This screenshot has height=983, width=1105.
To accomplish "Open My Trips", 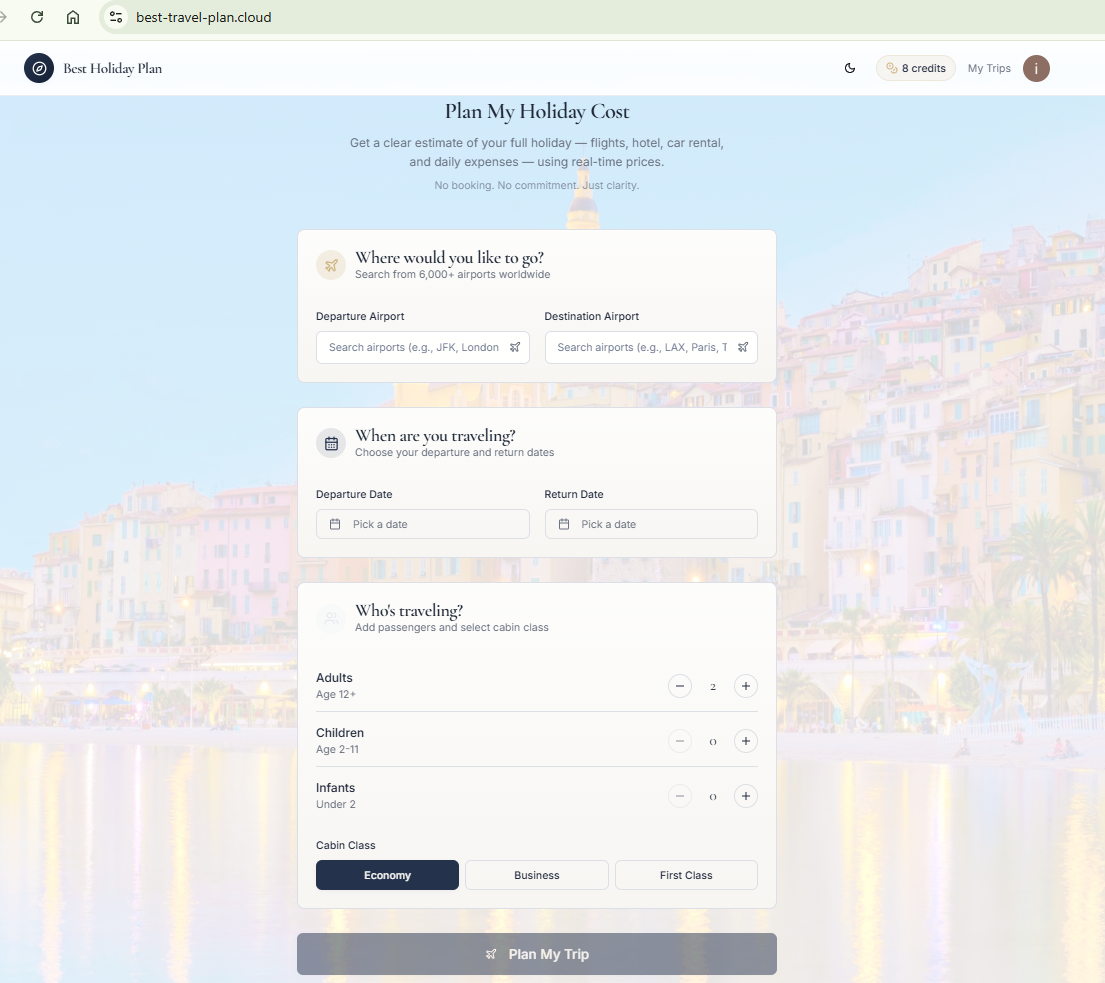I will coord(988,68).
